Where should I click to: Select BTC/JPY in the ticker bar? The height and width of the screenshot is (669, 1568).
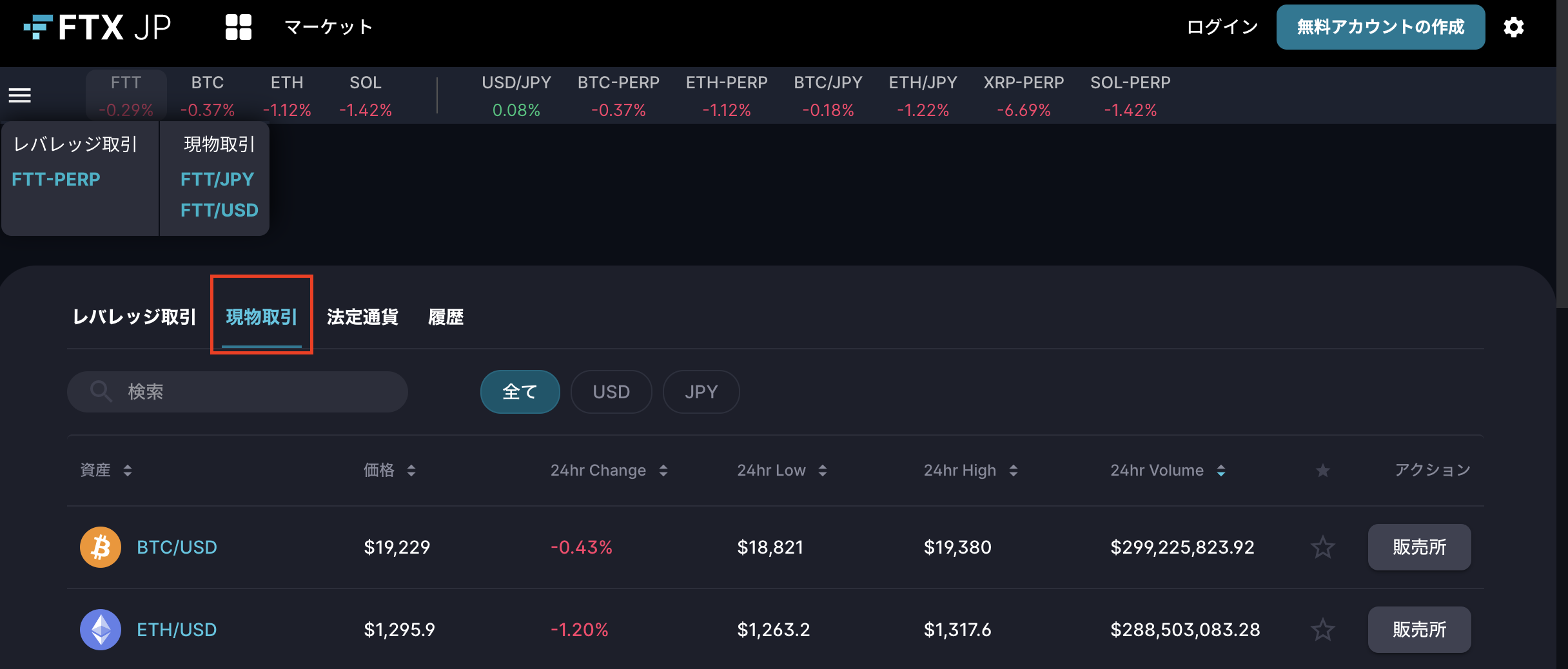(828, 96)
